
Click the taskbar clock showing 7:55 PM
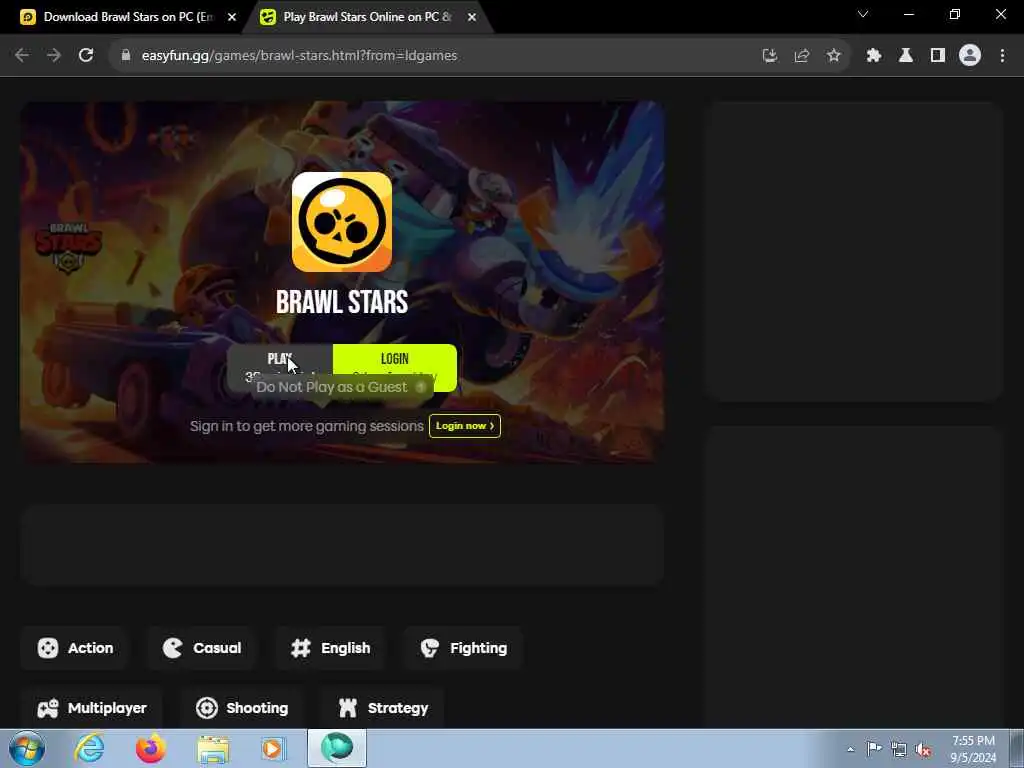tap(973, 749)
